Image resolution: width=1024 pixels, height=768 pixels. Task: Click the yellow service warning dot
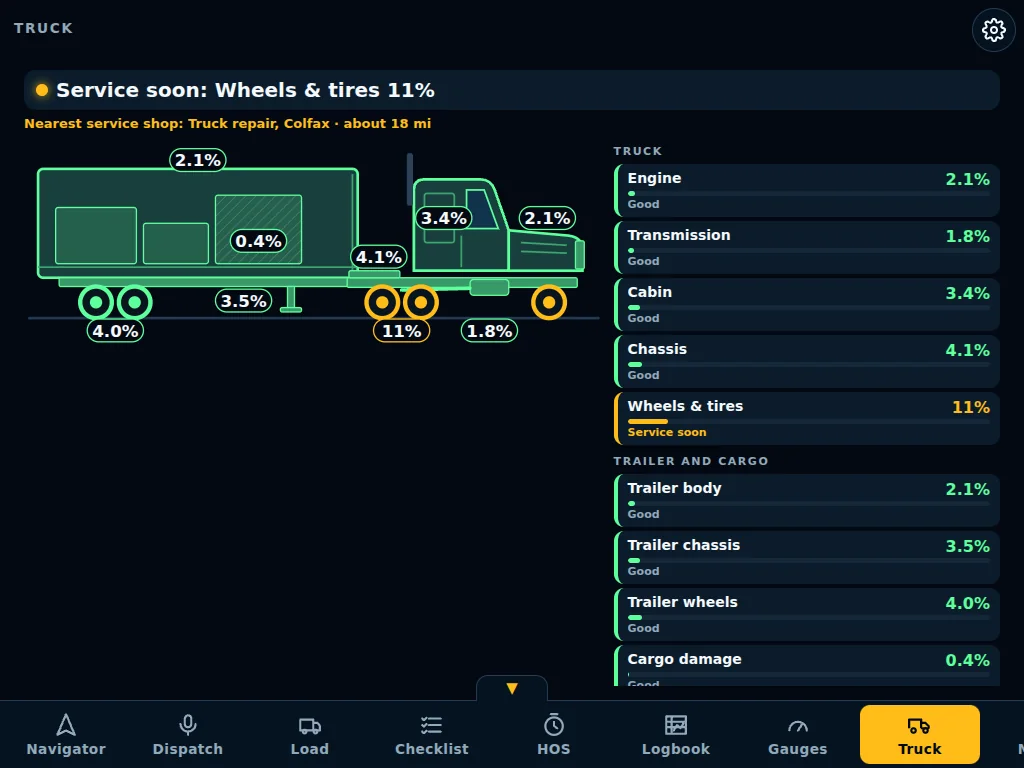pos(42,90)
